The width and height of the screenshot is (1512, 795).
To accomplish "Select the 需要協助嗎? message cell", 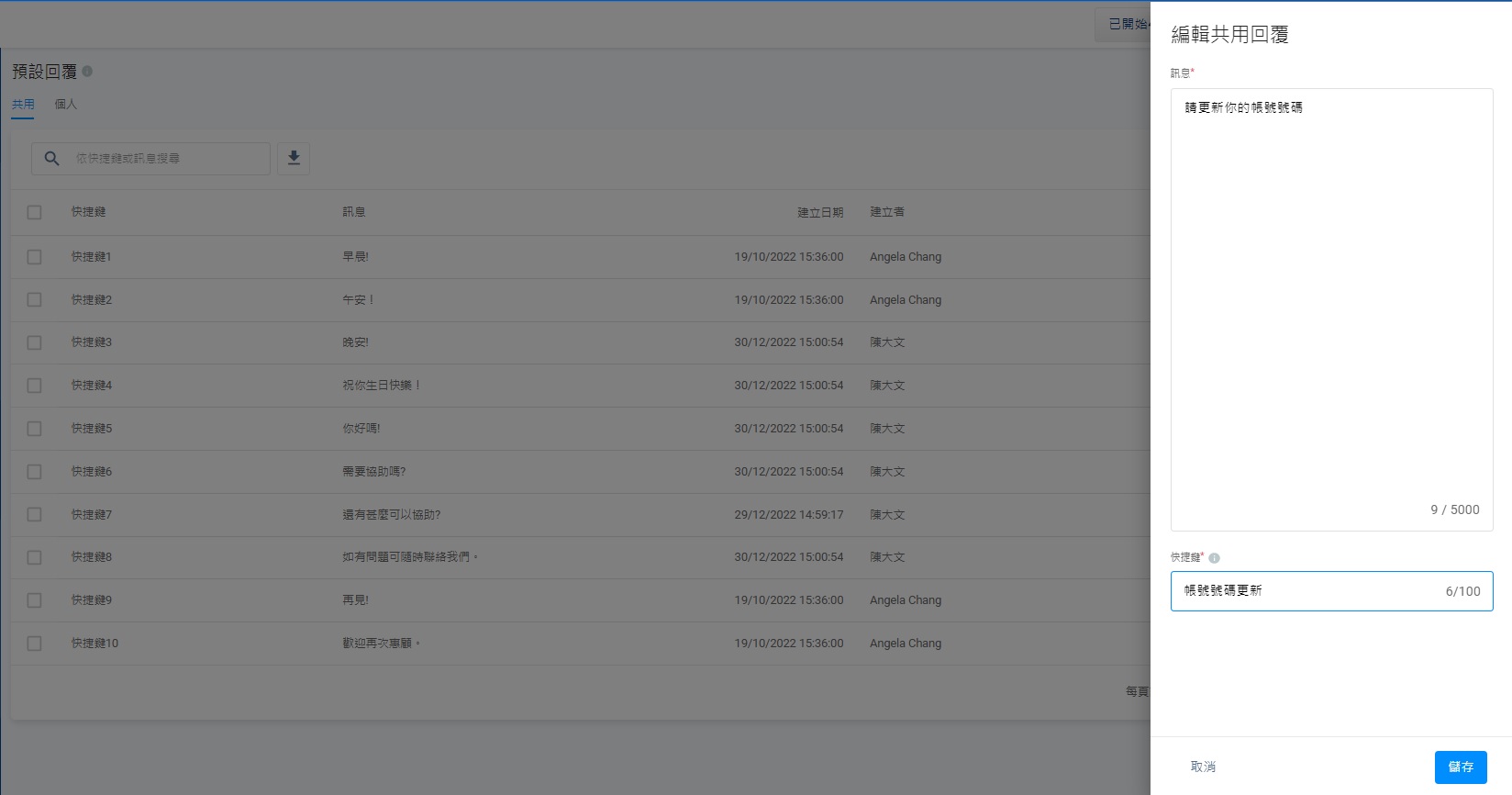I will (374, 472).
